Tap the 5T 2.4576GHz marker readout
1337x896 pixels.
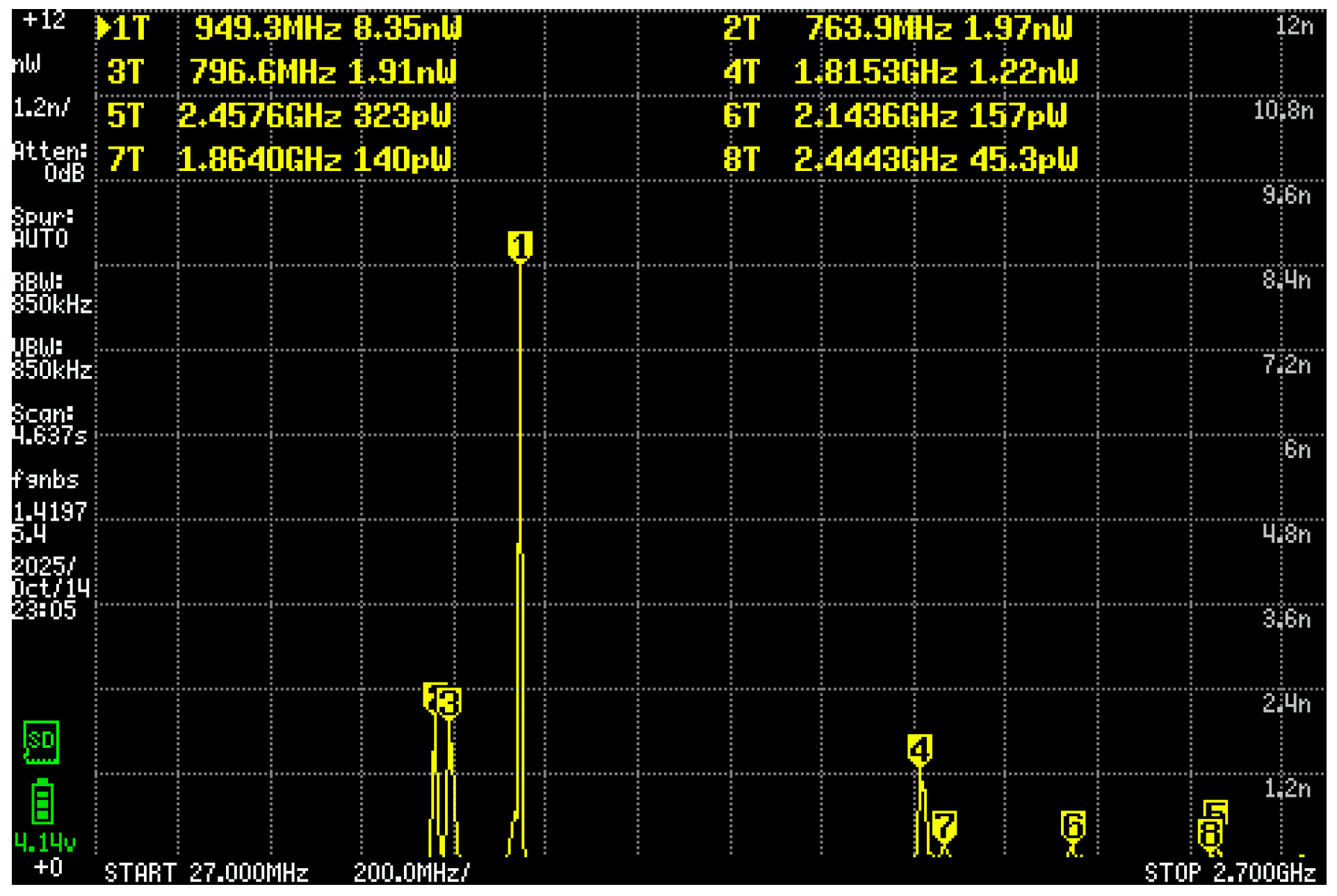click(x=279, y=116)
